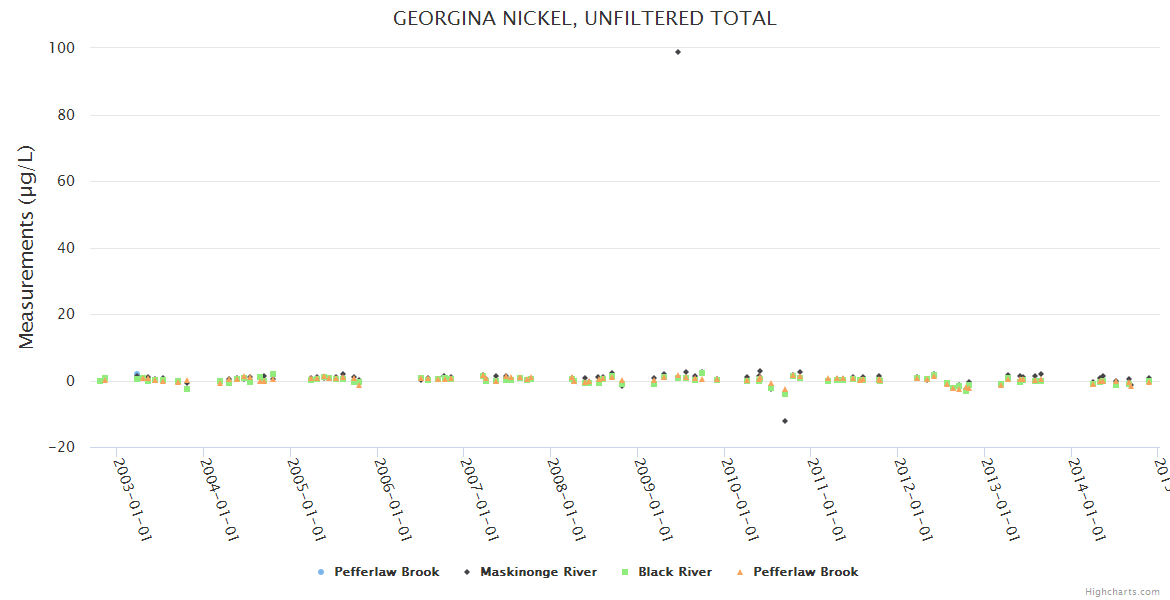Toggle the orange Pefferlaw Brook legend label

[x=805, y=572]
